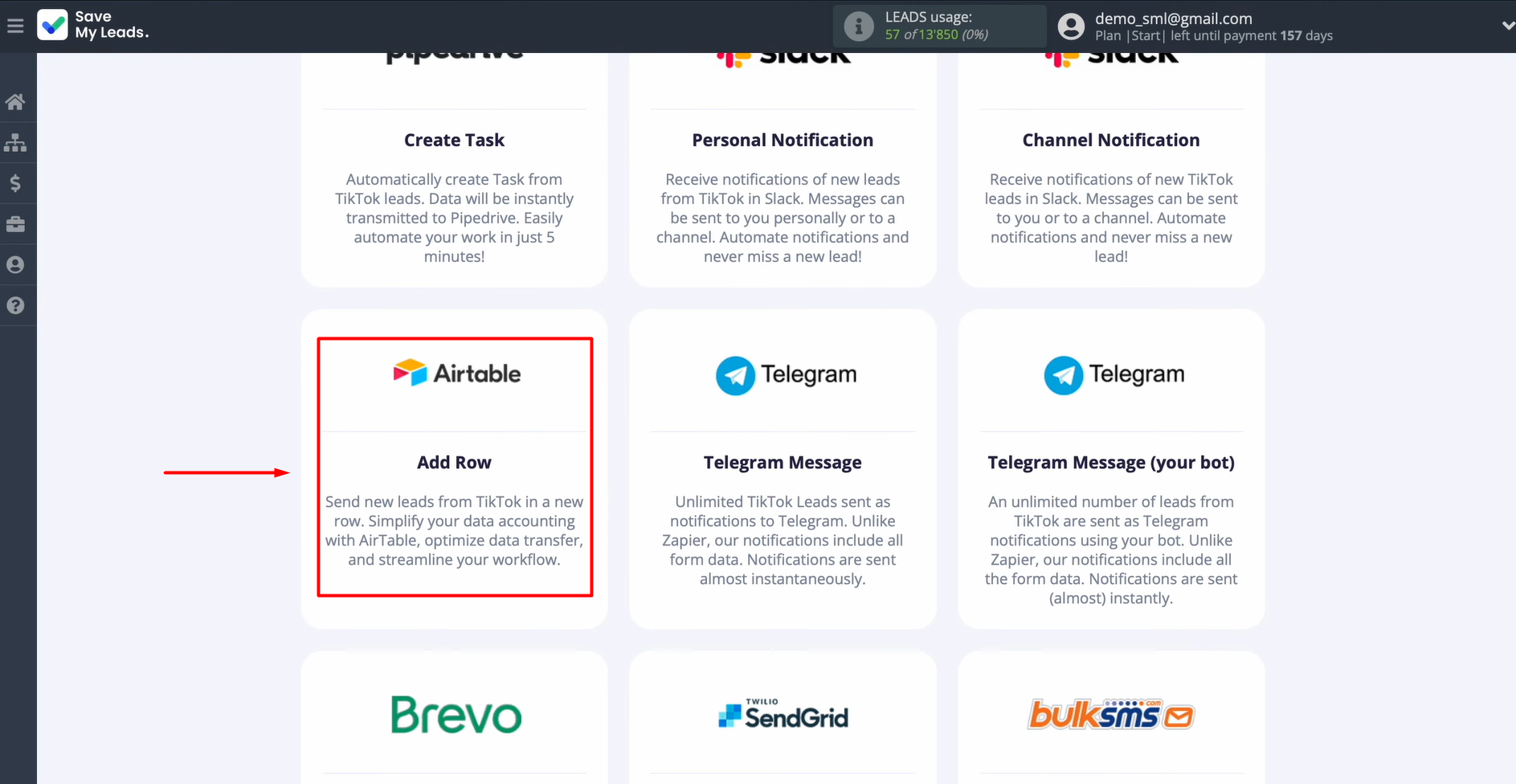Image resolution: width=1516 pixels, height=784 pixels.
Task: Open the BulkSMS integration card
Action: (1110, 715)
